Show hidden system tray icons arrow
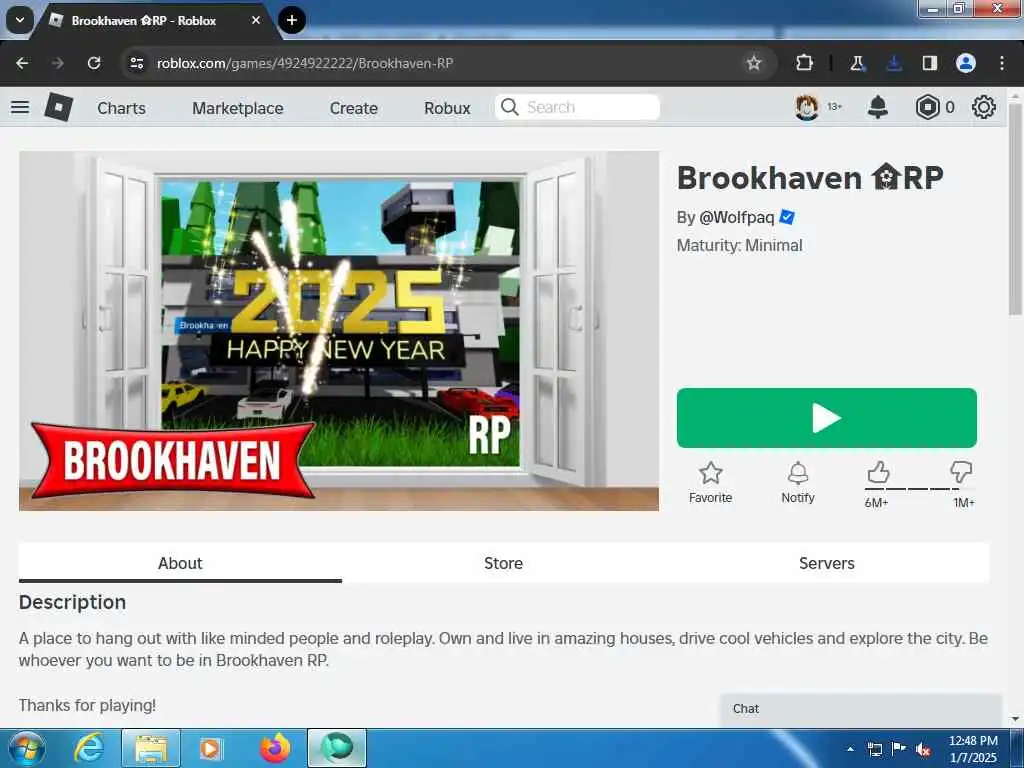This screenshot has width=1024, height=768. pos(850,749)
